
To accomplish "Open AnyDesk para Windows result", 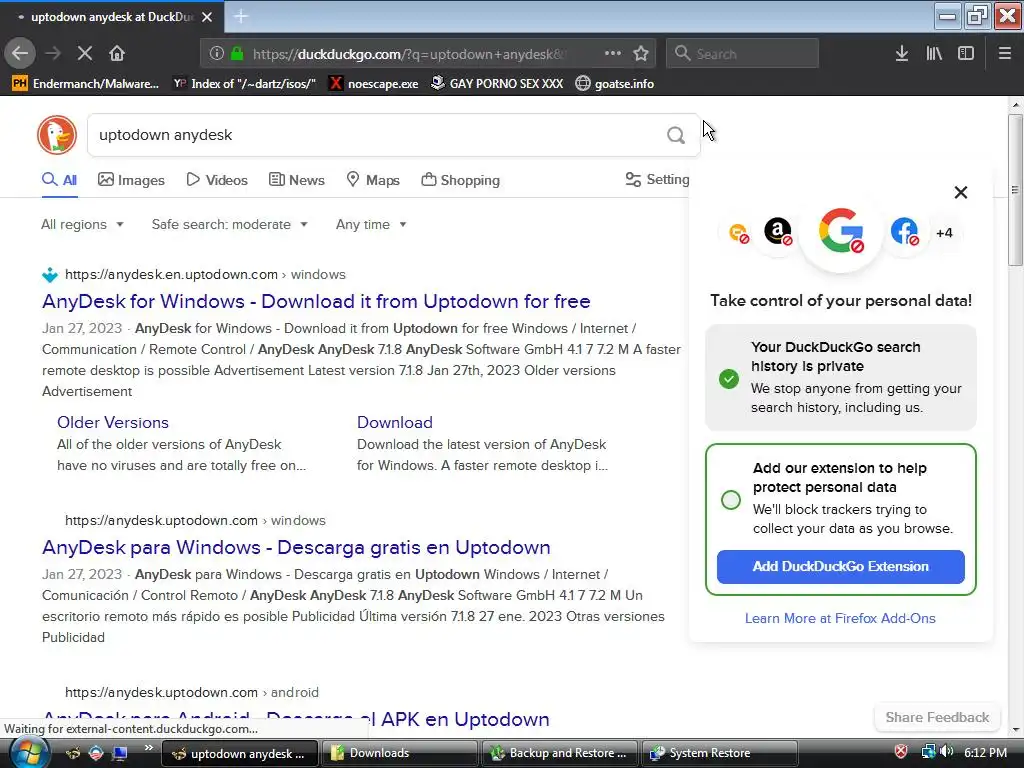I will pos(296,547).
